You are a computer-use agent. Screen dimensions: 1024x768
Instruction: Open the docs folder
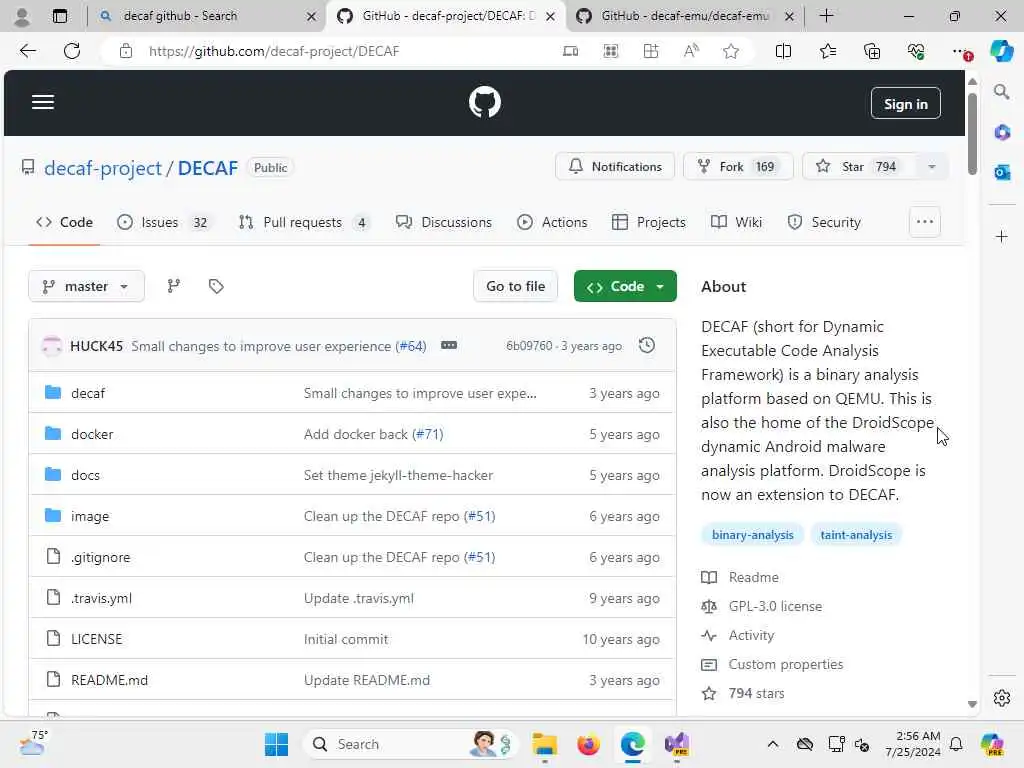tap(86, 475)
